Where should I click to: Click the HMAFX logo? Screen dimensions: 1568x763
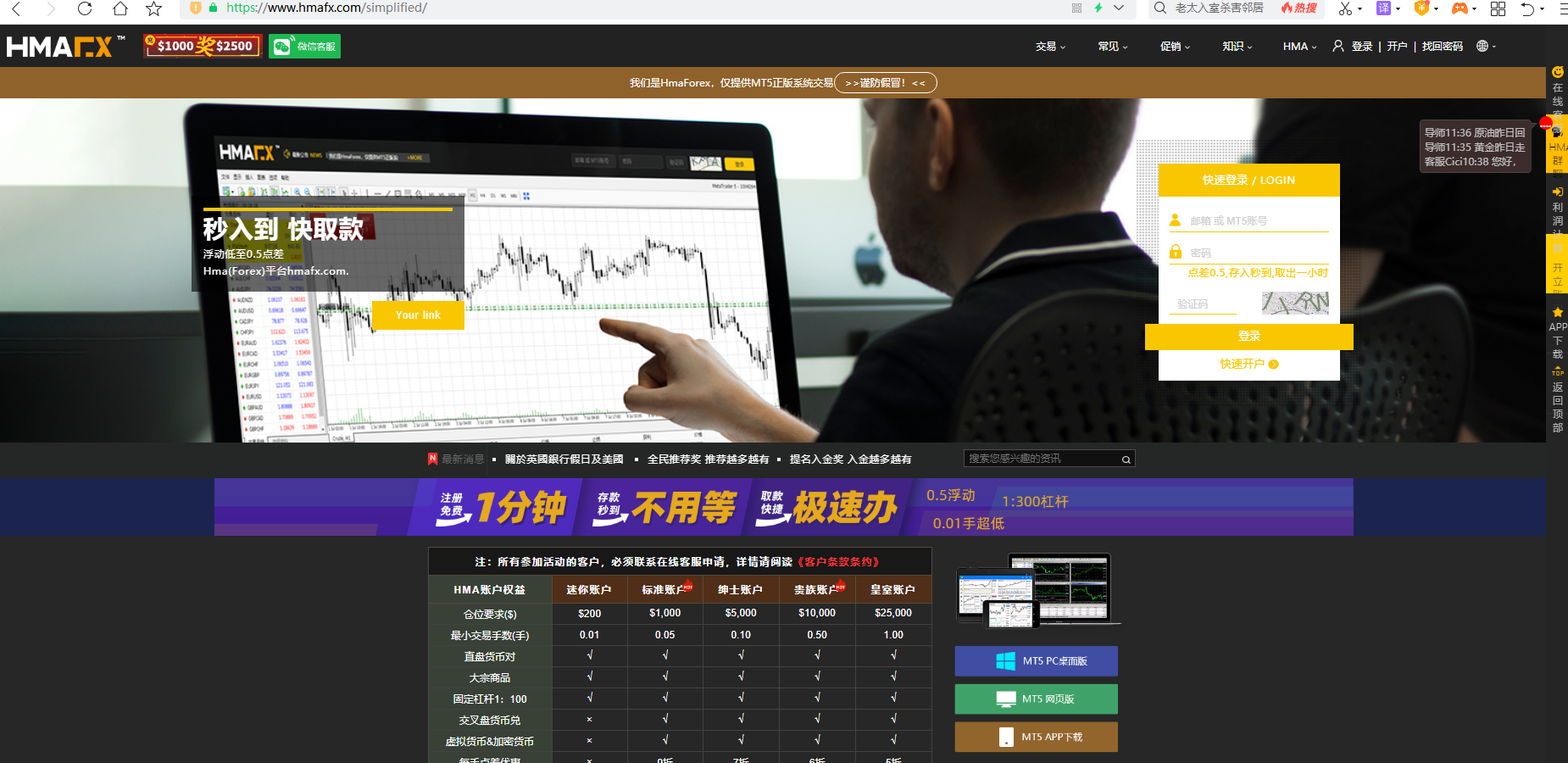pos(66,46)
